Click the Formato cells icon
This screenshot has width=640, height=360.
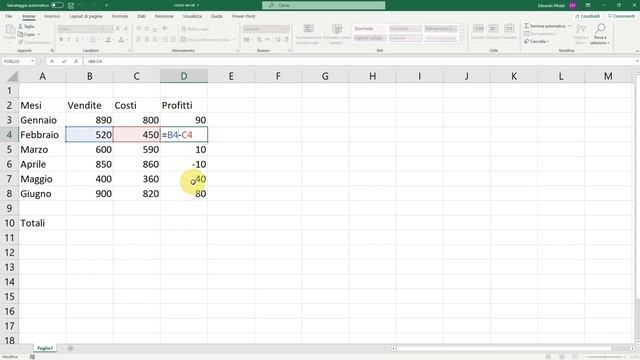click(x=509, y=29)
